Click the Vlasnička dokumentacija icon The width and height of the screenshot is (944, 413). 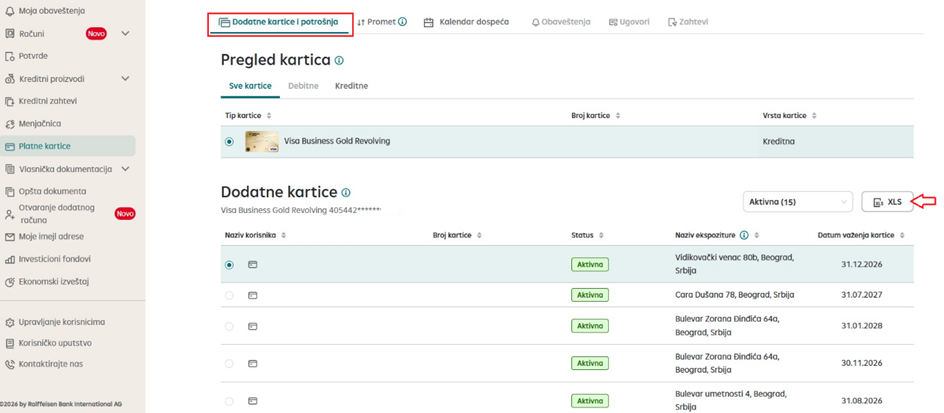click(x=9, y=169)
